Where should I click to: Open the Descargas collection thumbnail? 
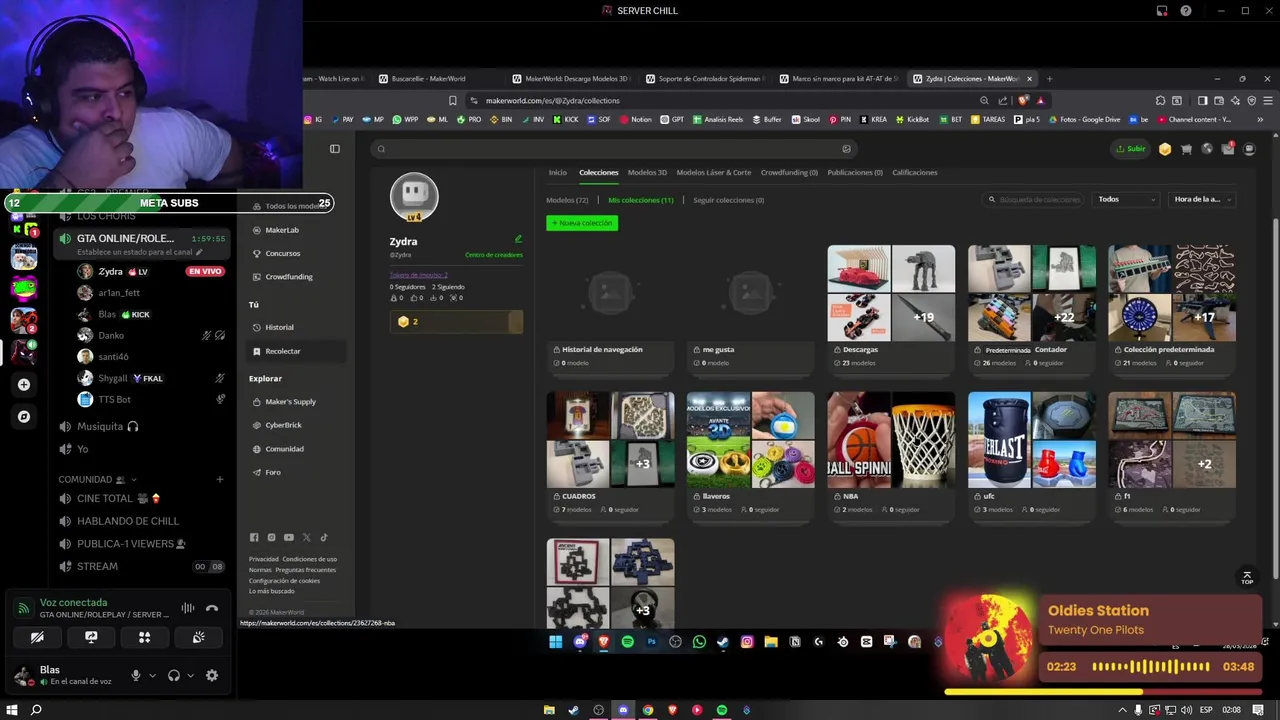coord(891,293)
